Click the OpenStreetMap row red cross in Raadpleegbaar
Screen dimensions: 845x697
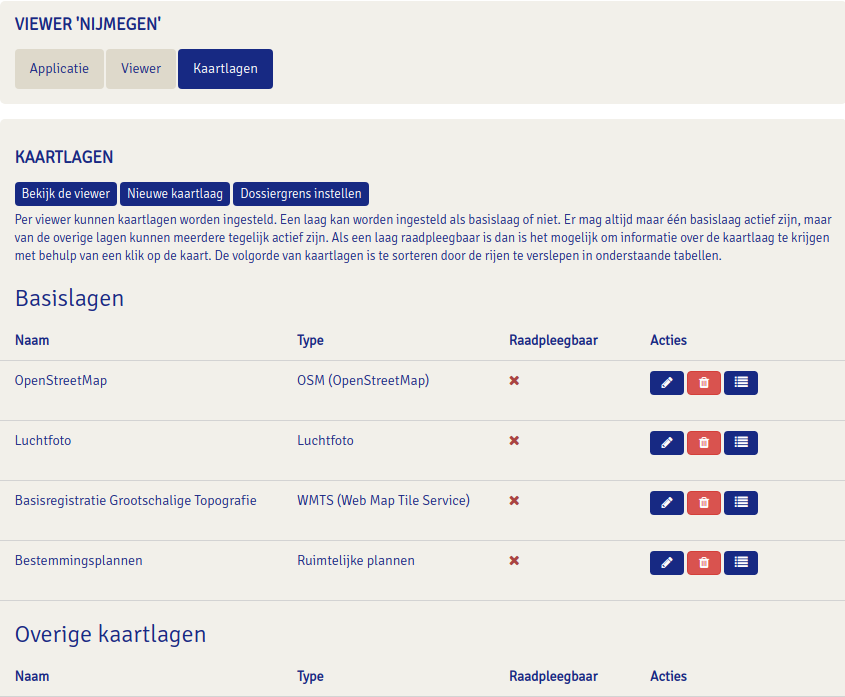coord(514,381)
